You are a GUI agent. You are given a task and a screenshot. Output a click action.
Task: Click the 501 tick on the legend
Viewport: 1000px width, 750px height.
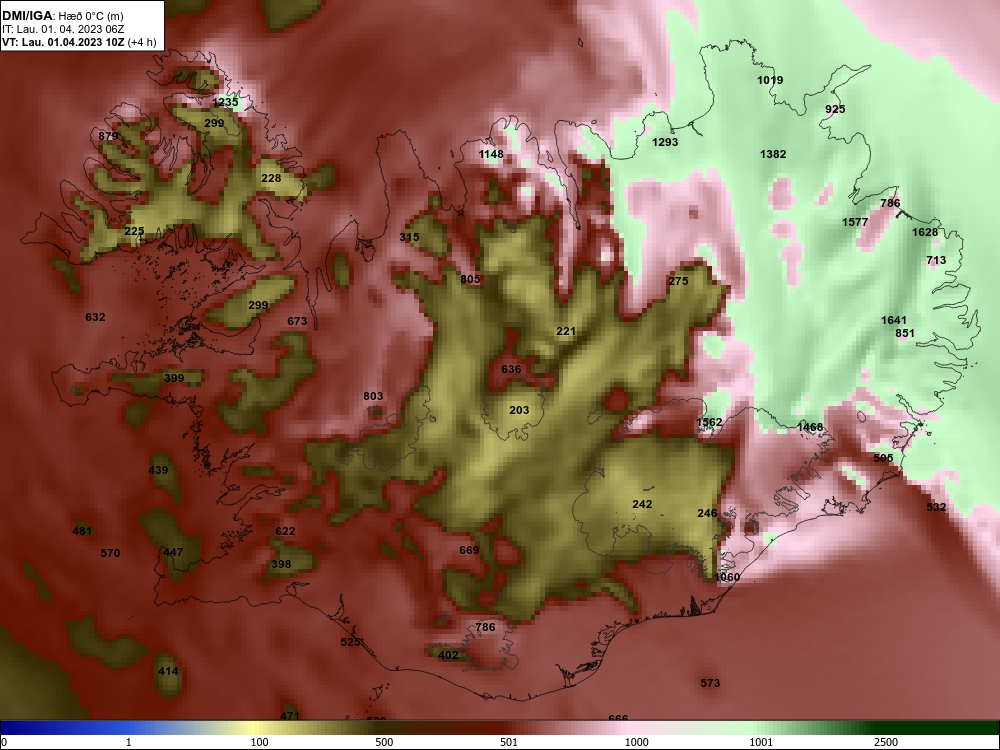click(509, 742)
